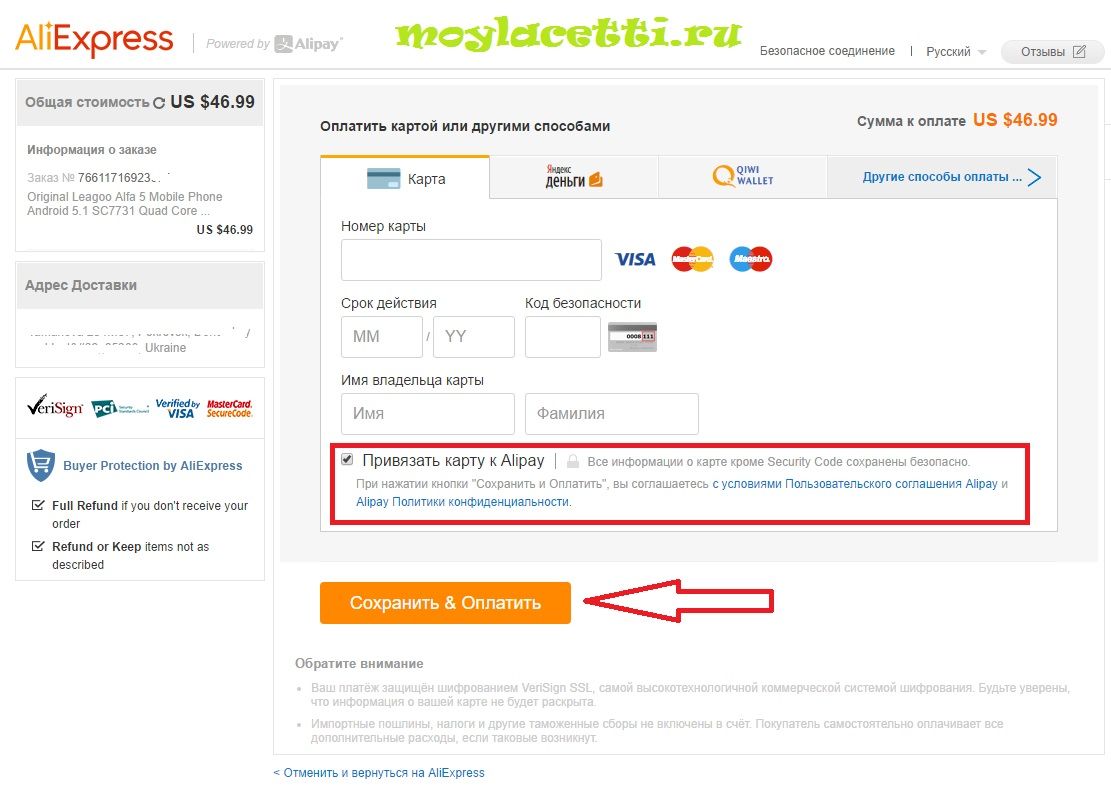Expand Другие способы оплаты payment options
This screenshot has width=1111, height=792.
951,177
